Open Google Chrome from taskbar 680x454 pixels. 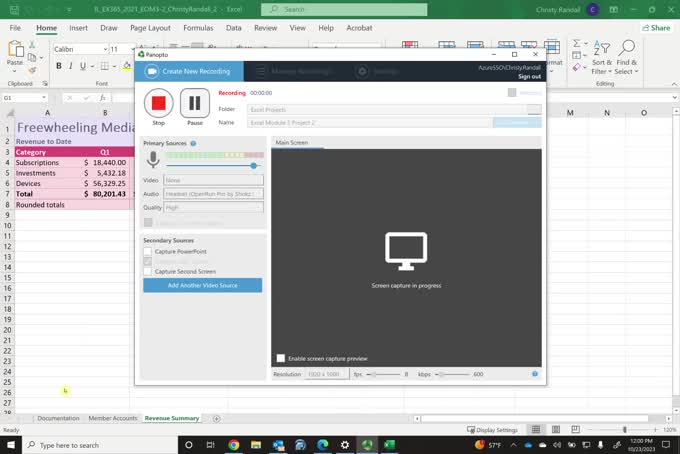click(x=234, y=445)
